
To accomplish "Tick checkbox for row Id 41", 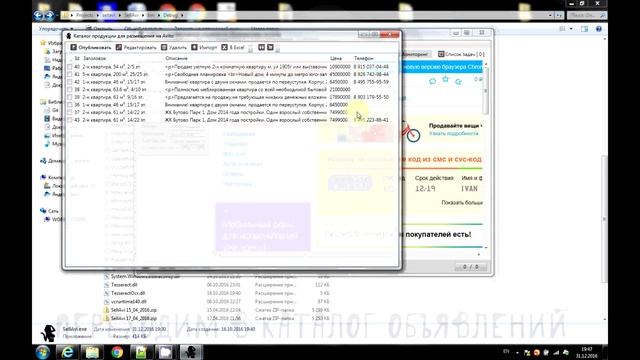I will (70, 74).
